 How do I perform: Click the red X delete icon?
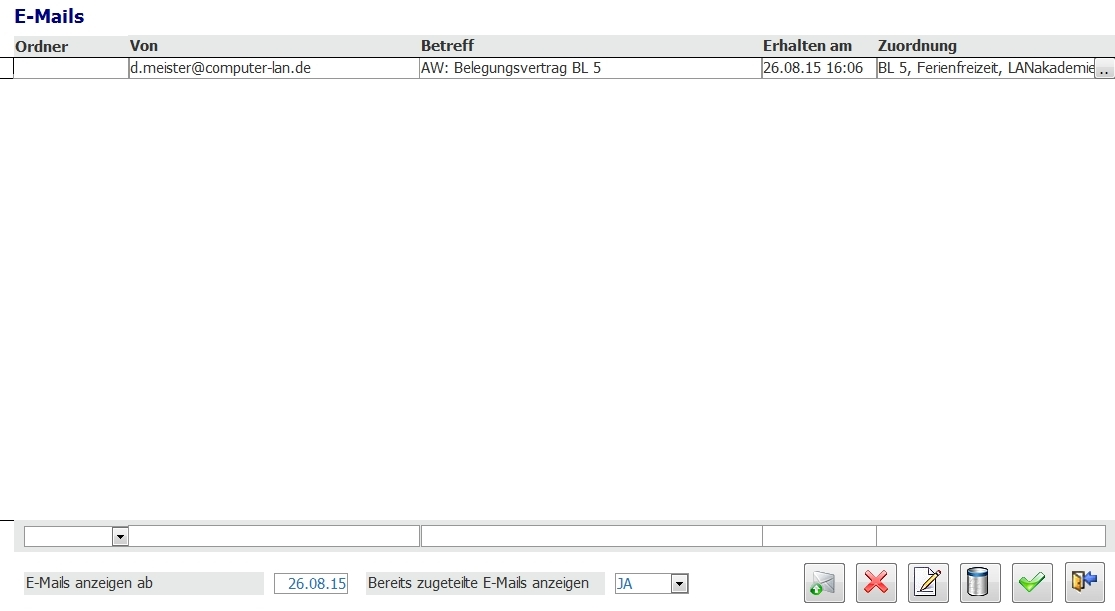coord(876,583)
